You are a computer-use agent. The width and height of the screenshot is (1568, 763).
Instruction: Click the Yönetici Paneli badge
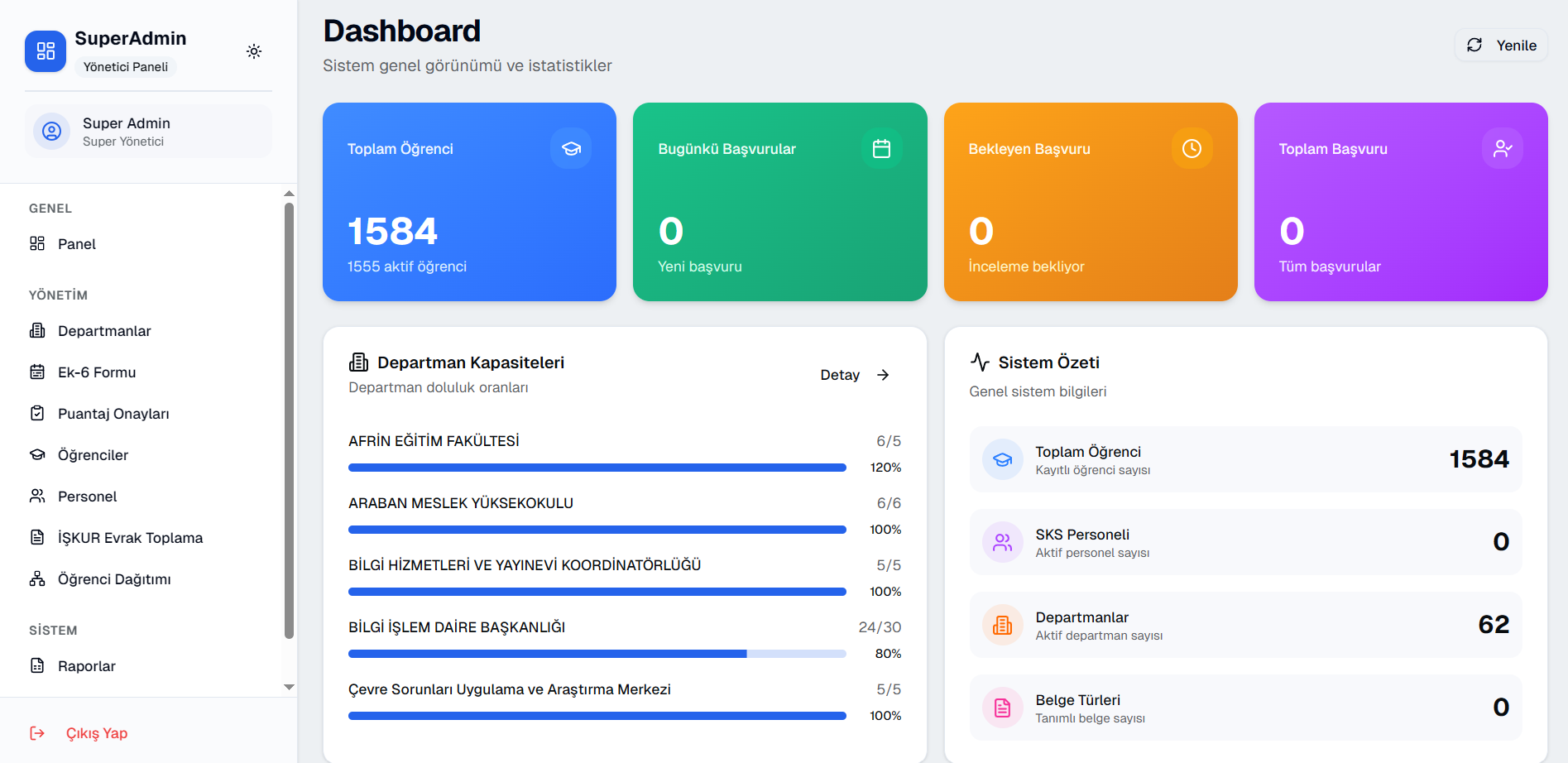(x=126, y=67)
